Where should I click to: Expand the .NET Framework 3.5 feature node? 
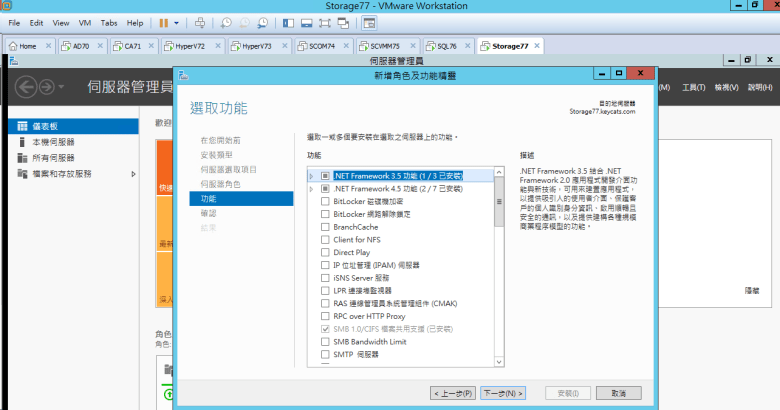312,176
